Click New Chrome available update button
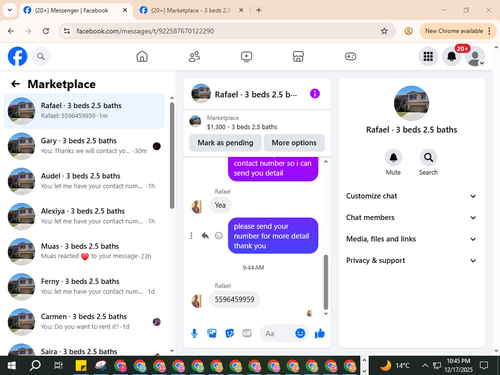This screenshot has height=375, width=500. (x=454, y=31)
